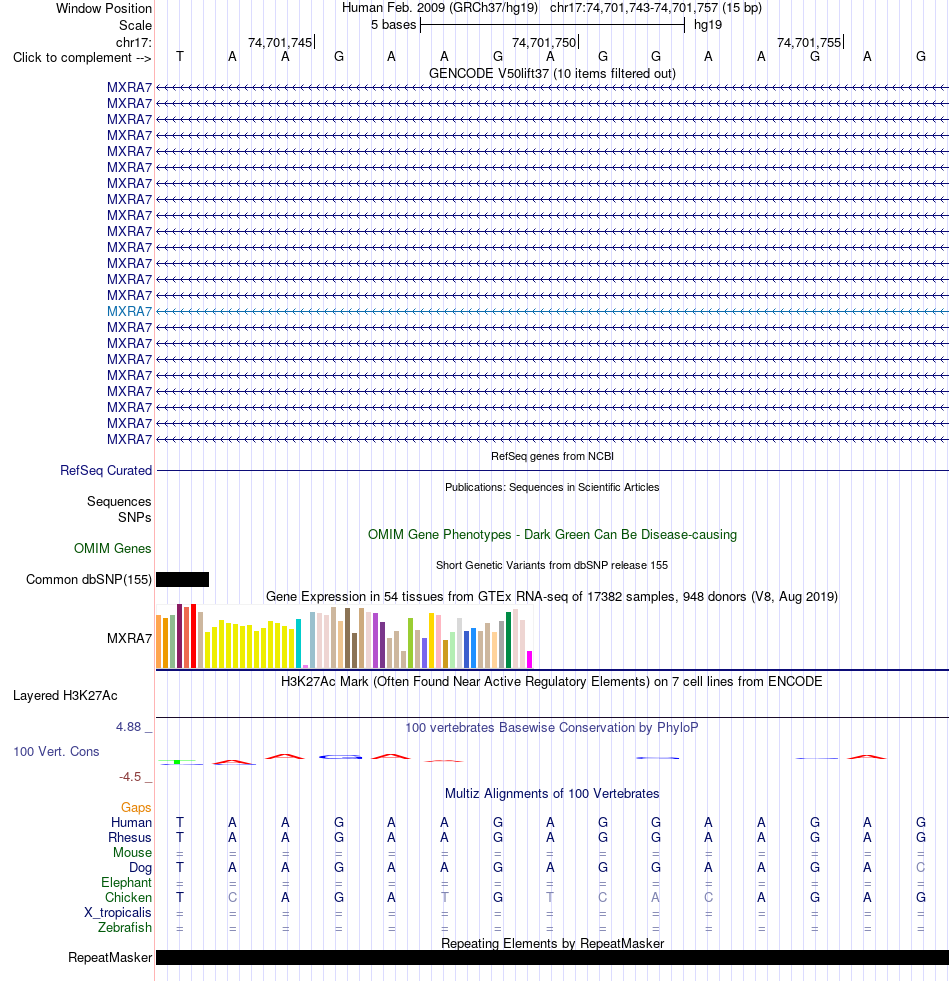Click the dark green bar in GTEx chart
The image size is (950, 981).
(509, 640)
